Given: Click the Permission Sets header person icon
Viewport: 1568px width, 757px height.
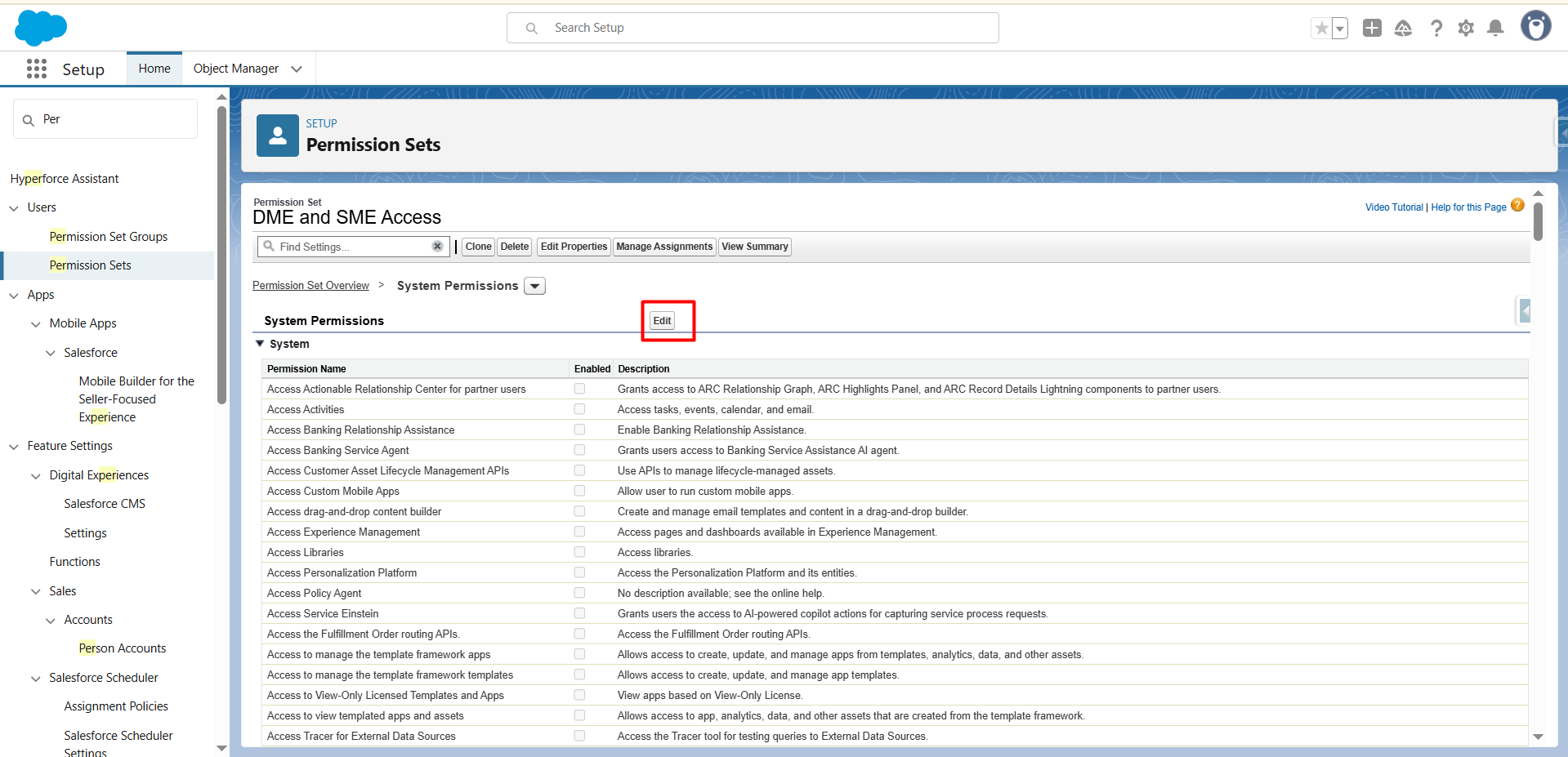Looking at the screenshot, I should coord(278,136).
